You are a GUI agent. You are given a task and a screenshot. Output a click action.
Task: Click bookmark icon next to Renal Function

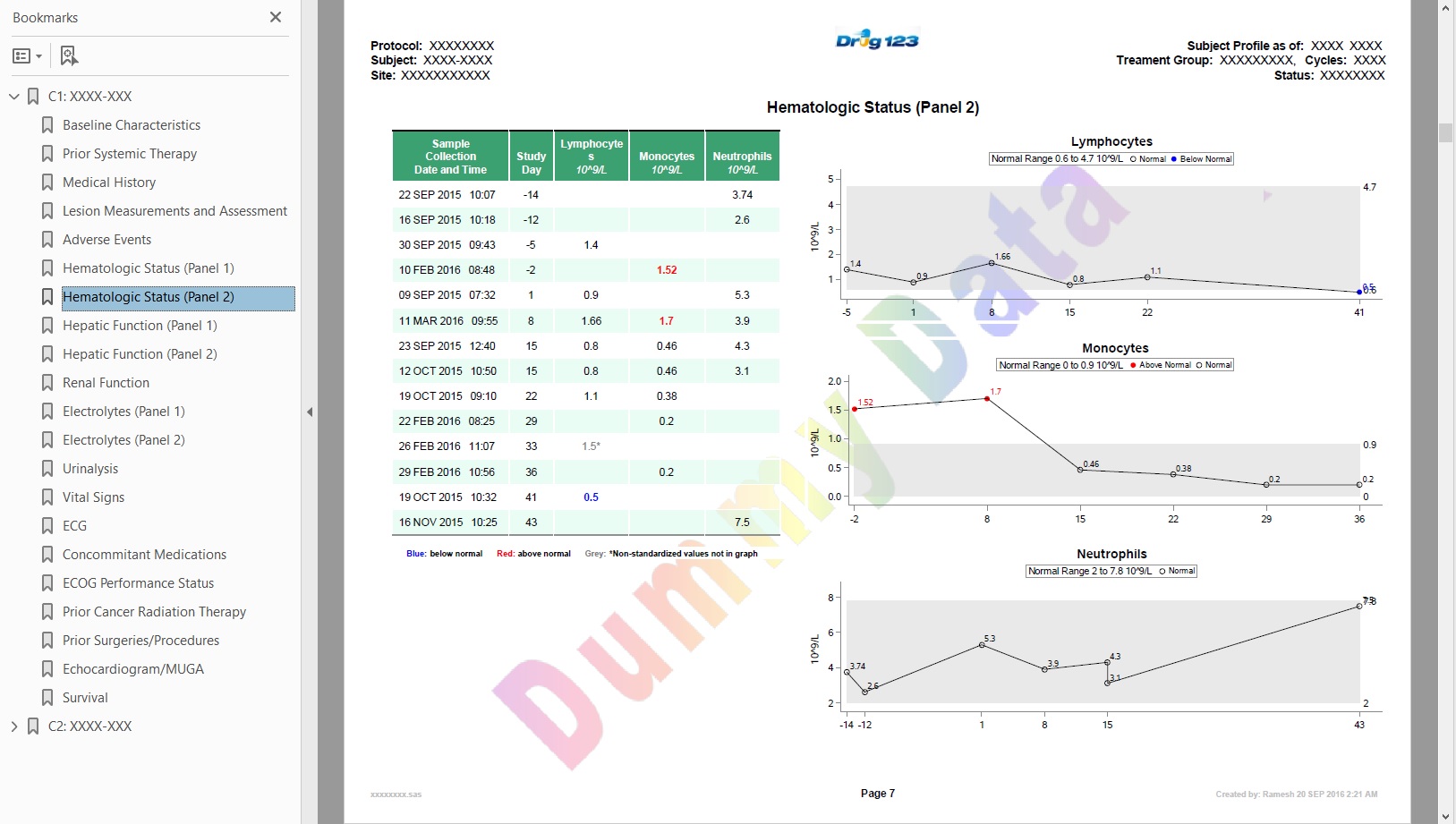[x=47, y=383]
